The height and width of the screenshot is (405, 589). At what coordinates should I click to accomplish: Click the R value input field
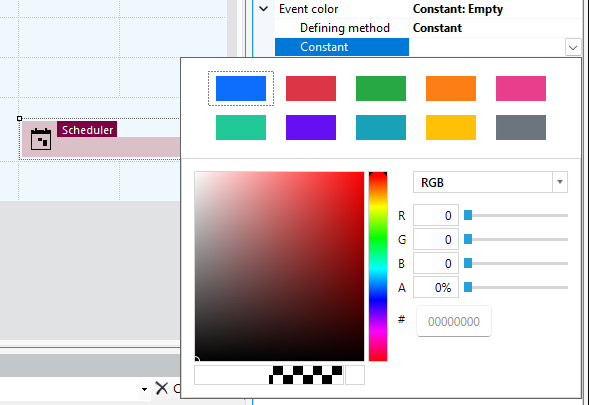tap(436, 215)
